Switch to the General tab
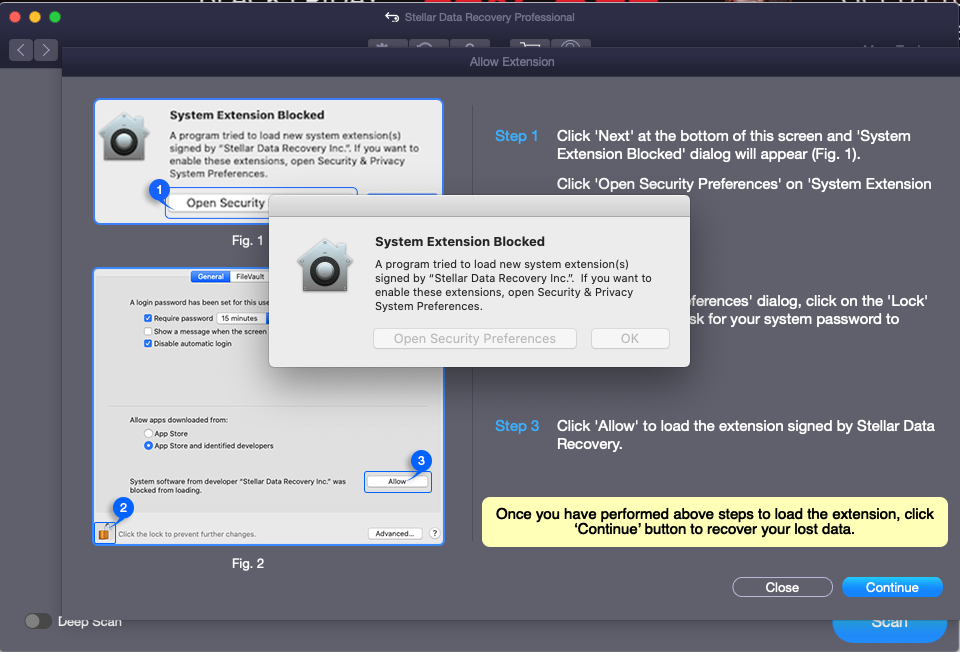960x652 pixels. [211, 276]
